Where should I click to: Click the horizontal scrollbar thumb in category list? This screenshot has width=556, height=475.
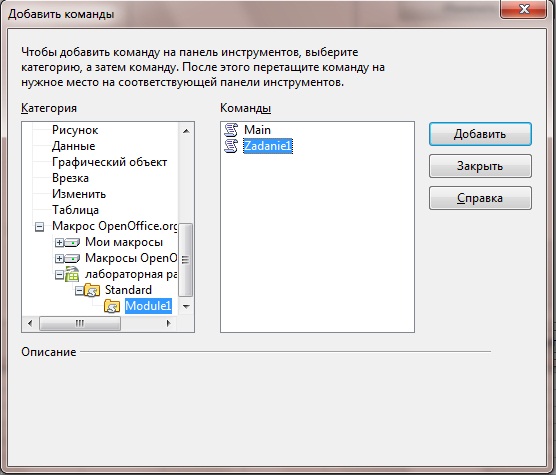(x=80, y=323)
